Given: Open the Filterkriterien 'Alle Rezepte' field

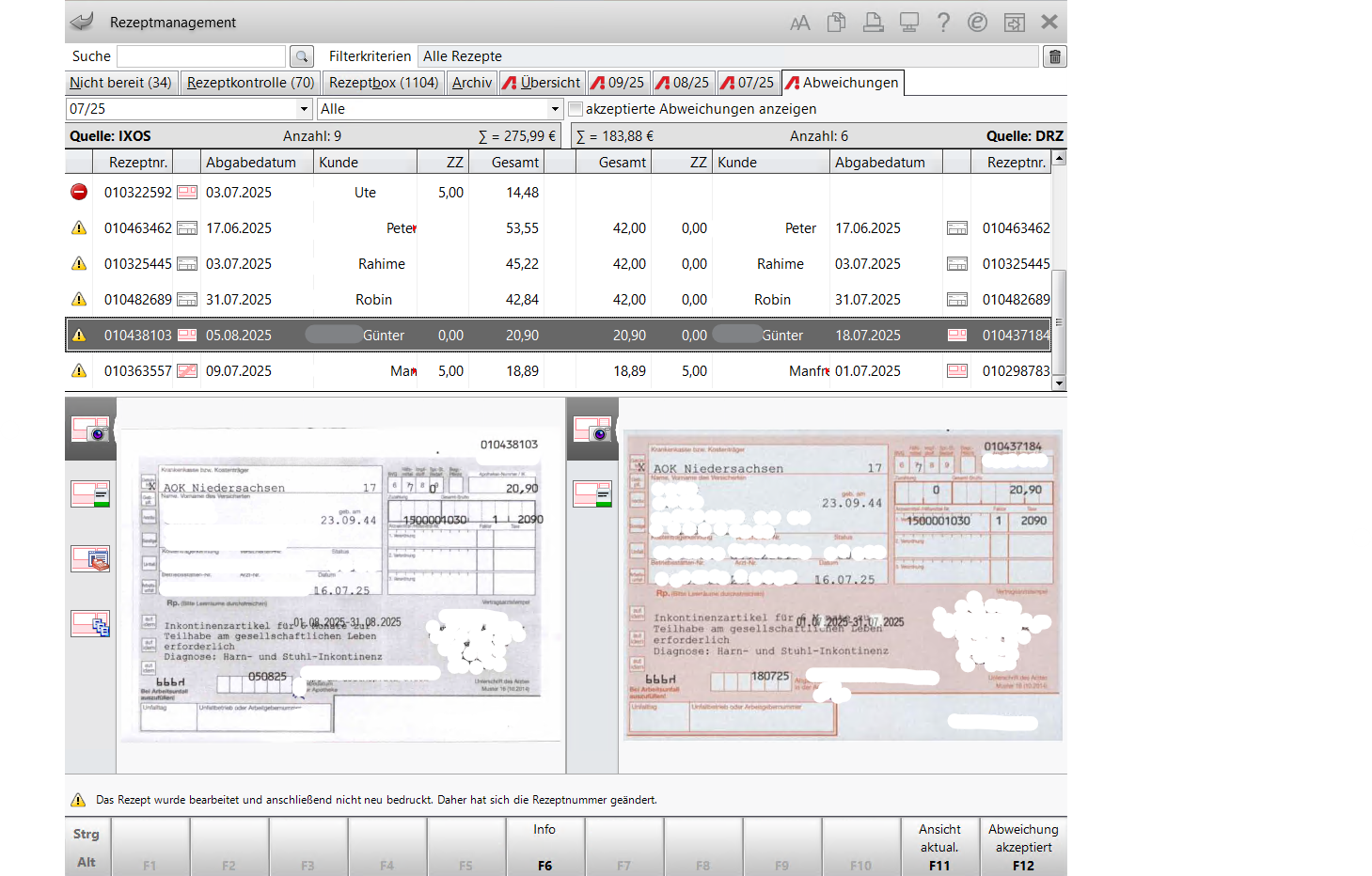Looking at the screenshot, I should [x=727, y=56].
